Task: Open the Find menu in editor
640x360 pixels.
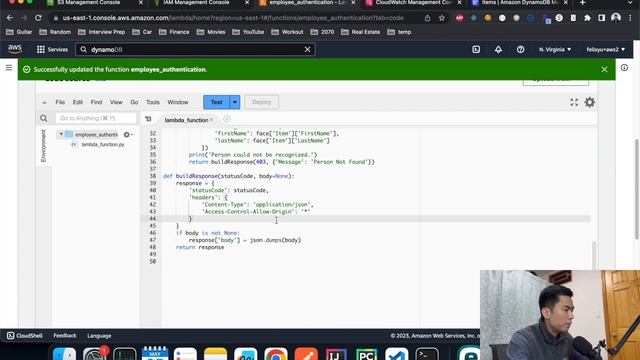Action: pyautogui.click(x=96, y=102)
